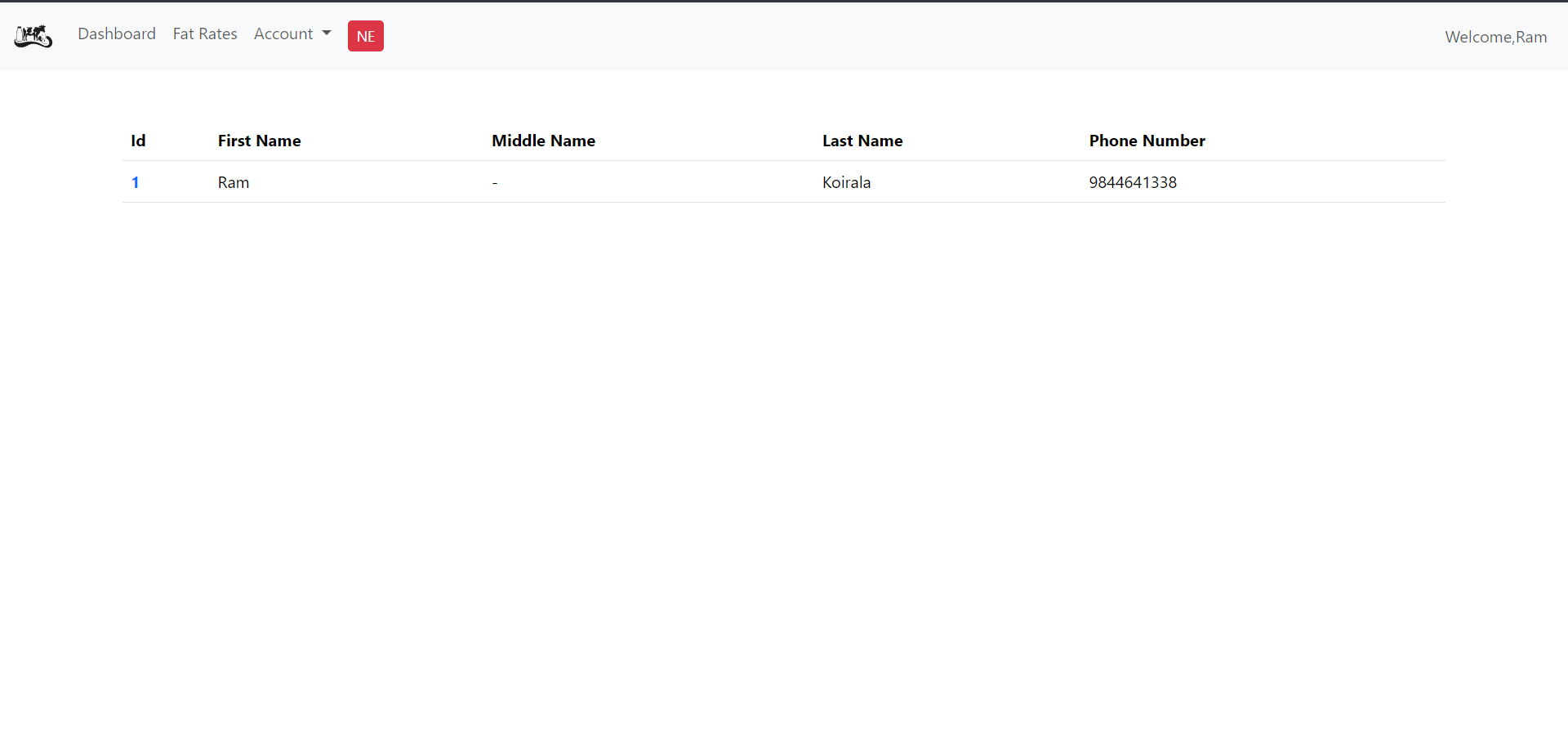Screen dimensions: 1568x733
Task: Expand the Account dropdown menu
Action: pyautogui.click(x=292, y=34)
